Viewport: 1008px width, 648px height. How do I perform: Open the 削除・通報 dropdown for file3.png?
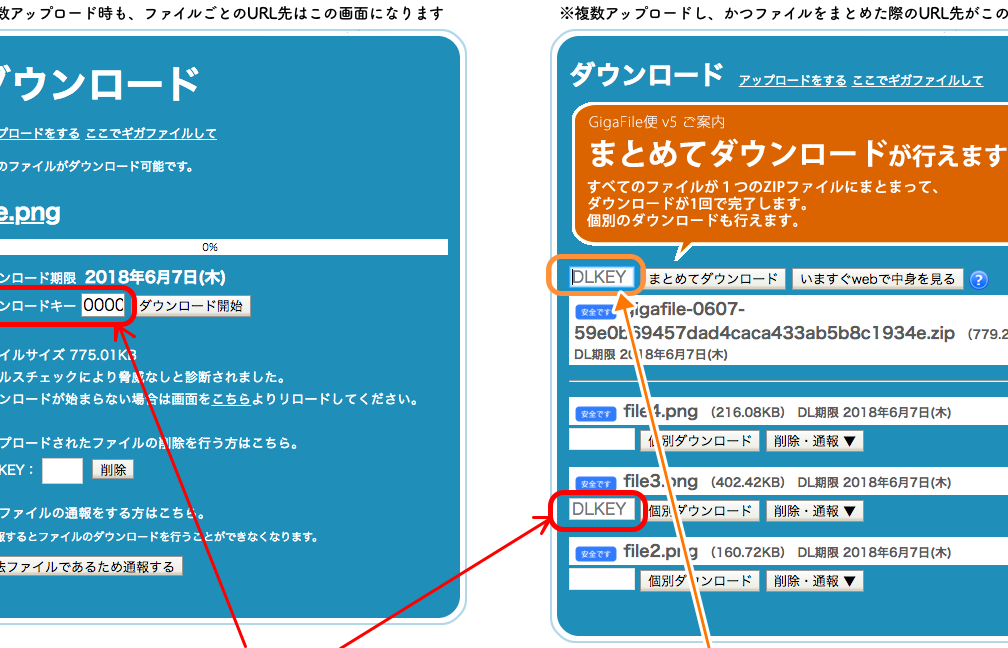[813, 511]
